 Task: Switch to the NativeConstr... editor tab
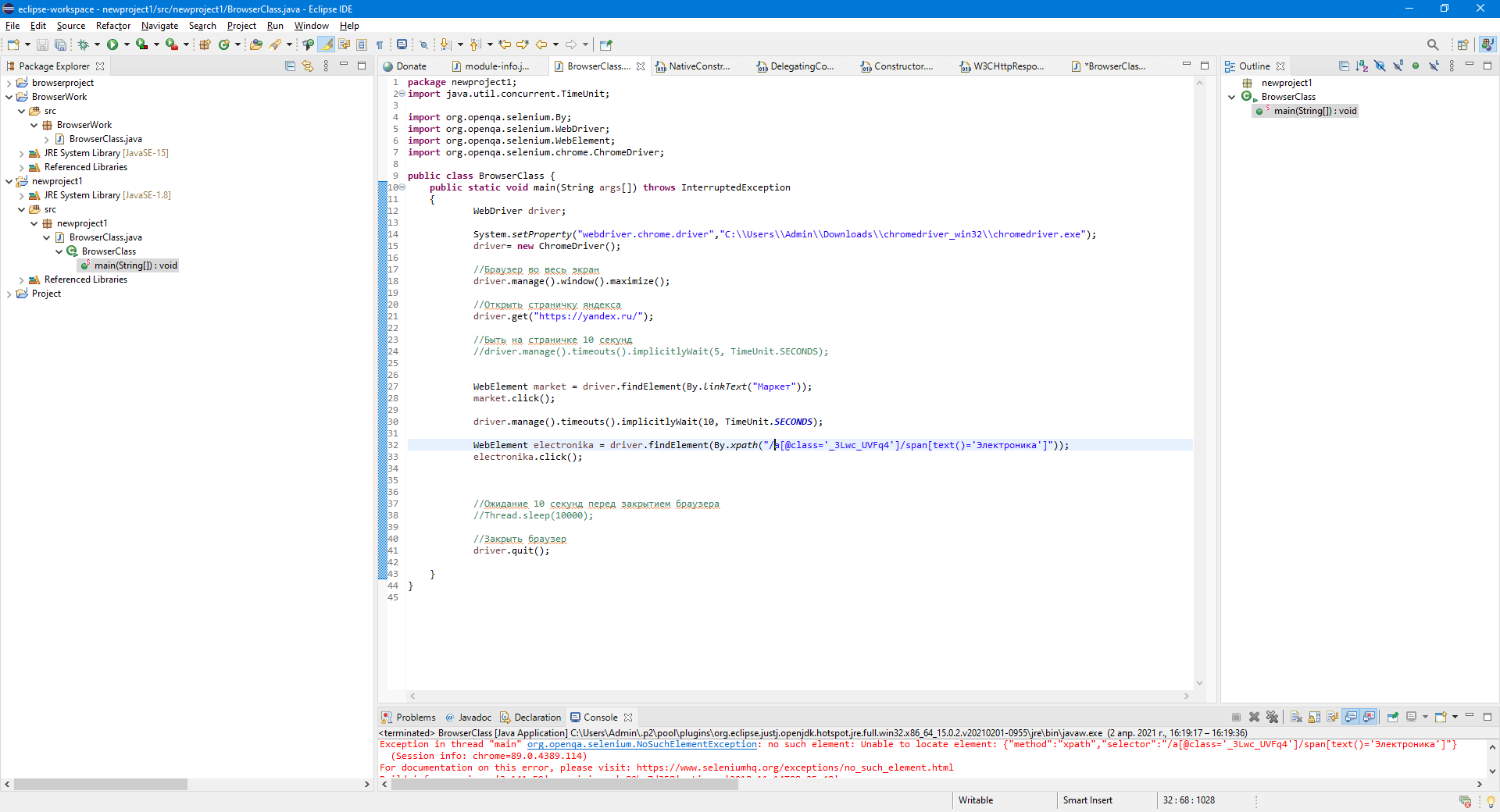[x=692, y=66]
